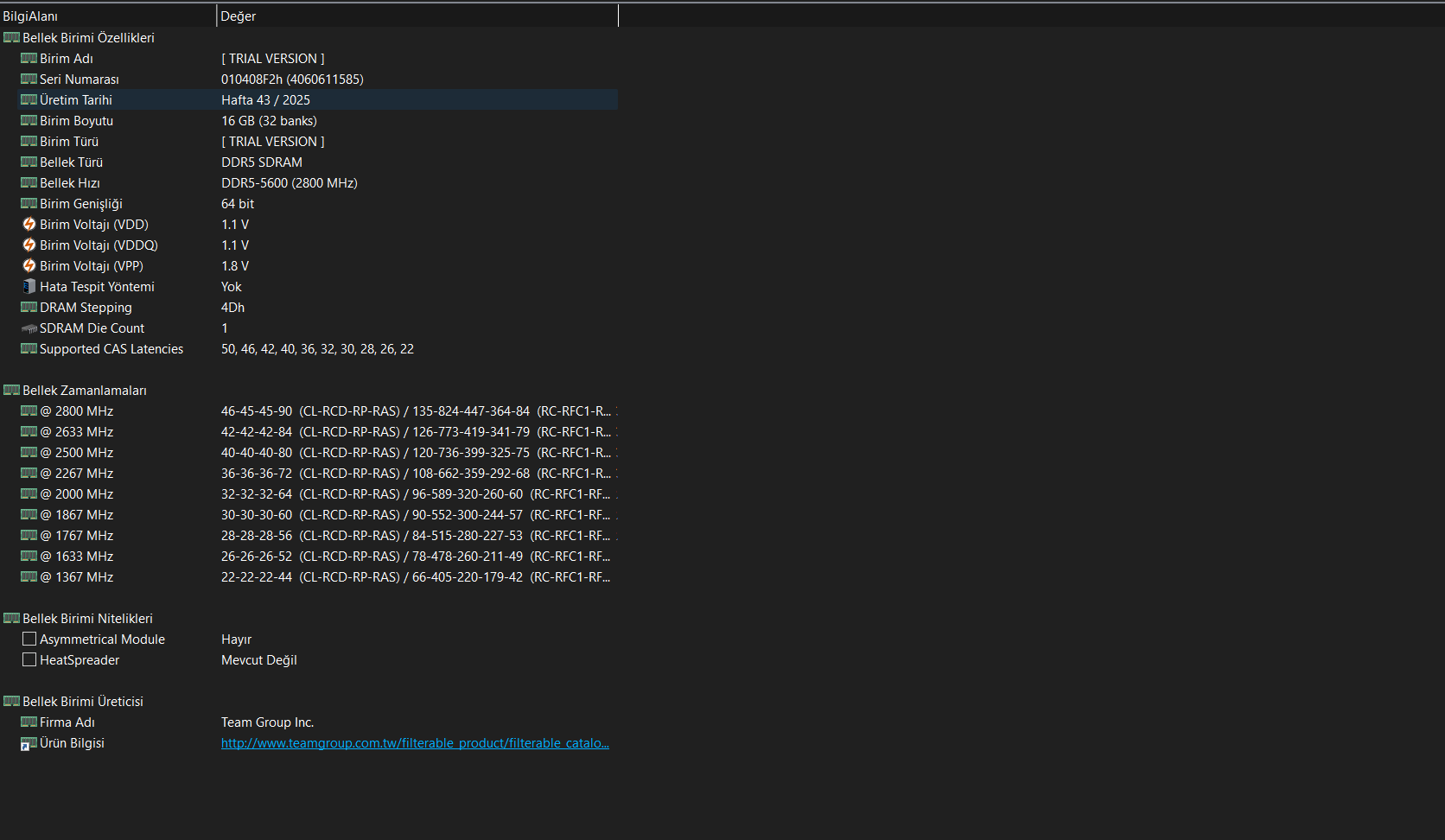Select the Bellek Birimi Üreticisi group header
1445x840 pixels.
83,702
